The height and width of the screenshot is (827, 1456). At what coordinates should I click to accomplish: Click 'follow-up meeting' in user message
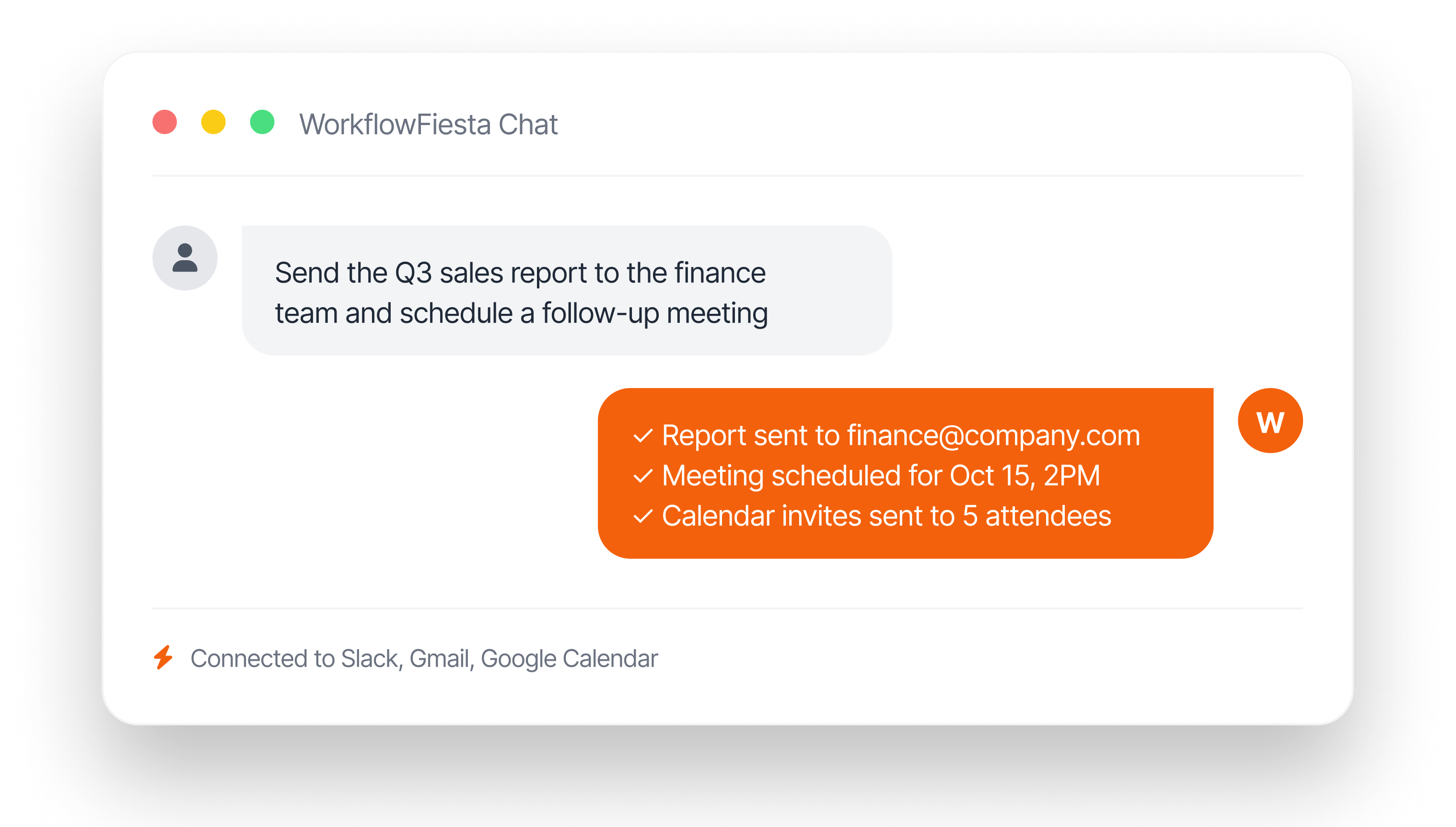655,313
